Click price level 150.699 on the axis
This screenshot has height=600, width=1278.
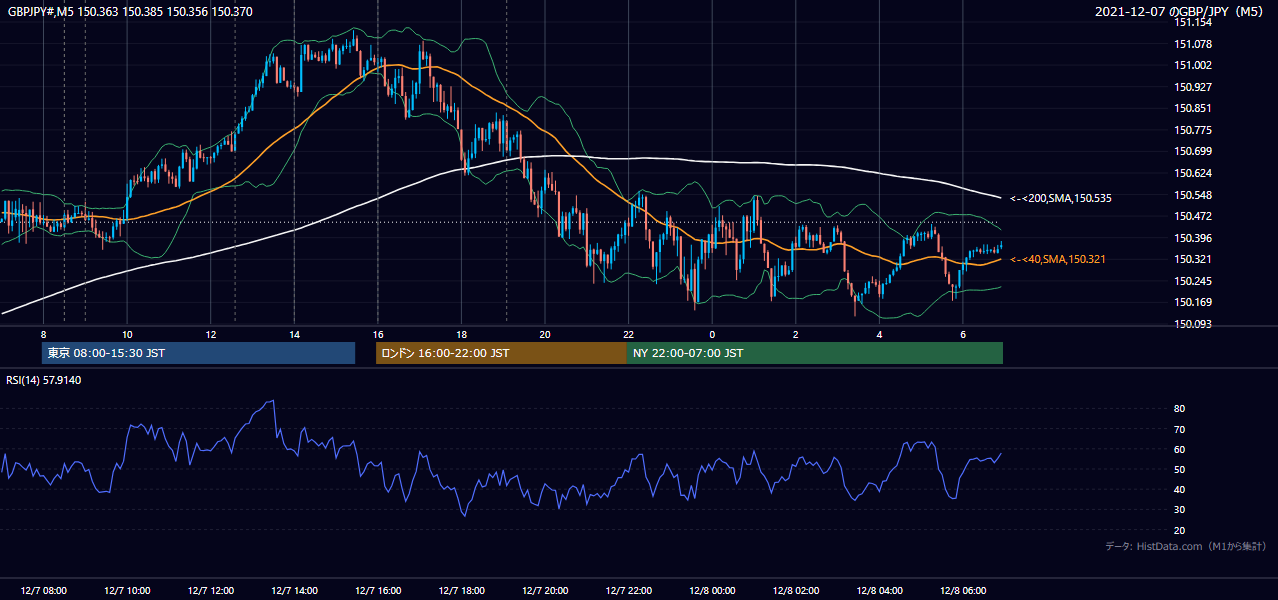click(1192, 151)
